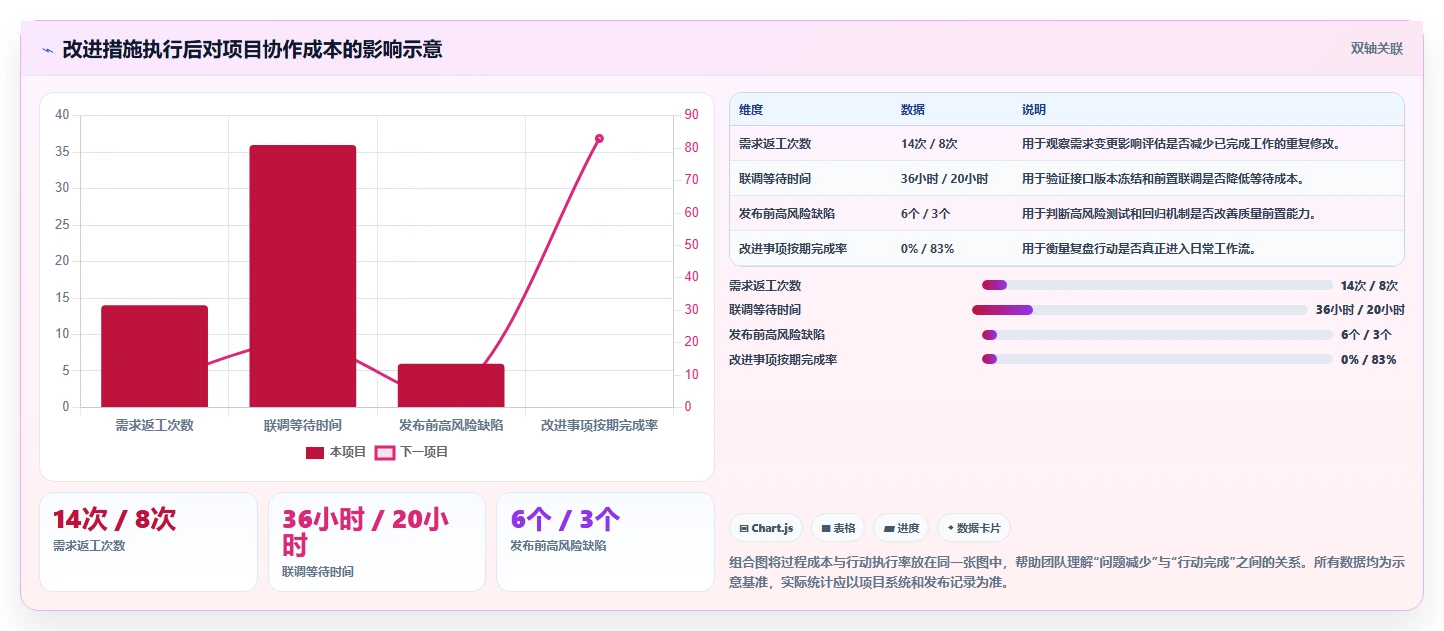This screenshot has width=1444, height=631.
Task: Click the footer note starting 组合图将过程成本
Action: coord(1067,572)
